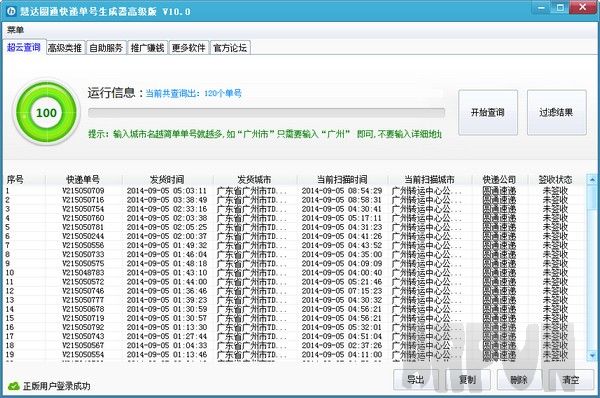Click scan time 2014-09-05 02:37:26
Viewport: 600px width, 398px height.
(x=342, y=346)
